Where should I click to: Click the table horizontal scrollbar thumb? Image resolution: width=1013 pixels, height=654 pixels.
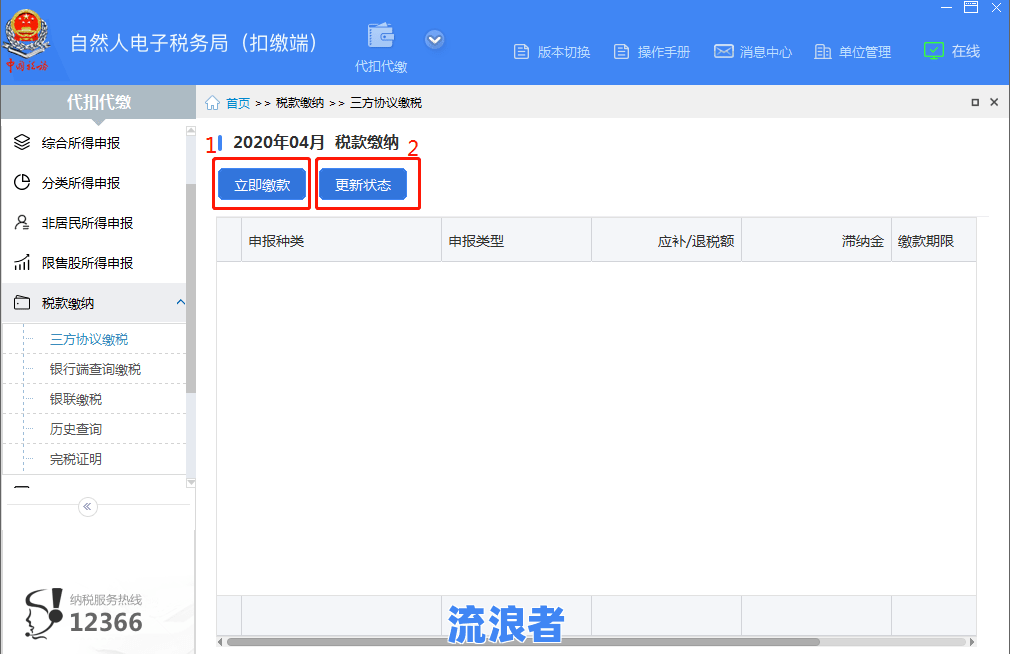point(523,642)
